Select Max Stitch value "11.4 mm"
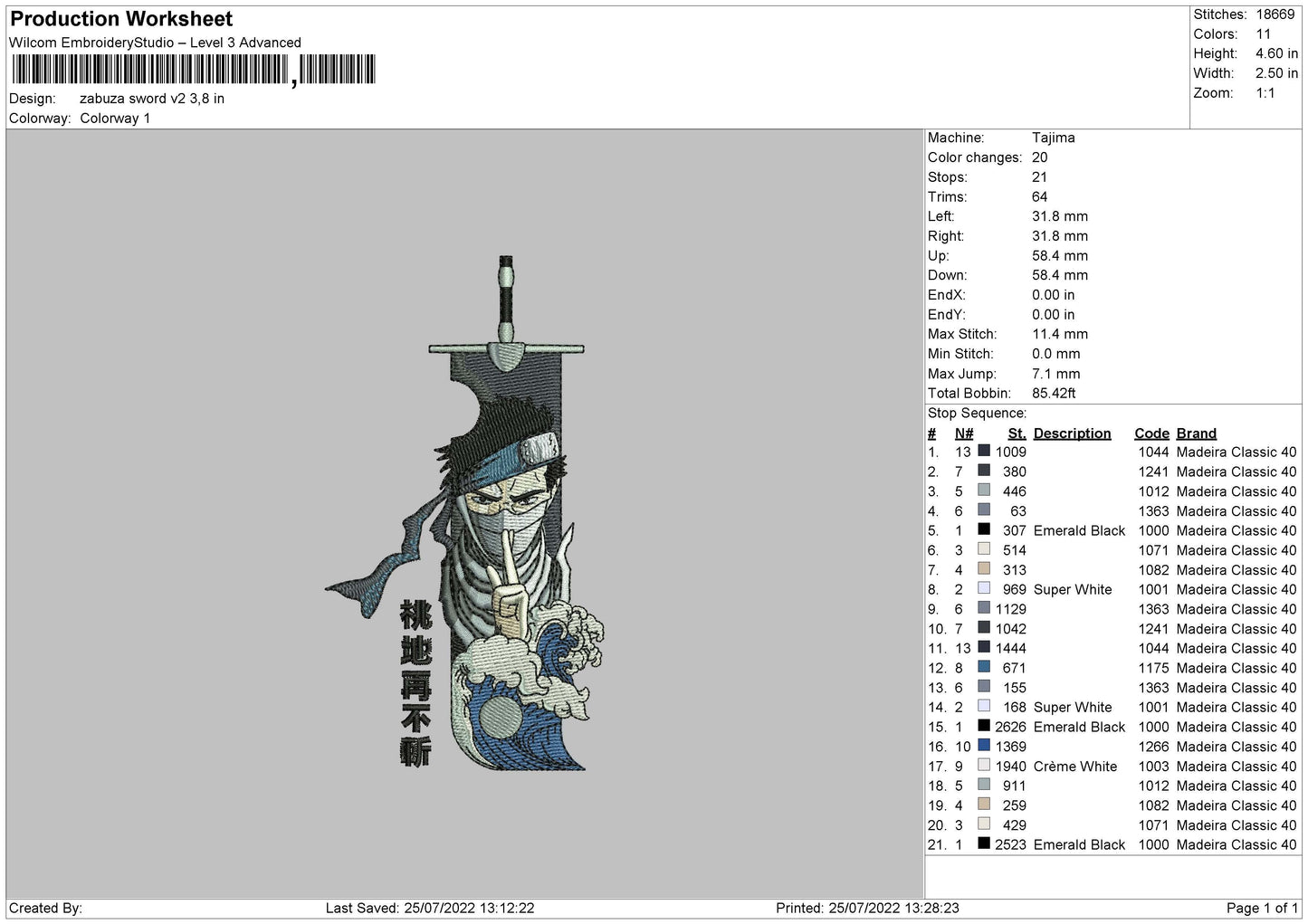1308x924 pixels. [1060, 334]
